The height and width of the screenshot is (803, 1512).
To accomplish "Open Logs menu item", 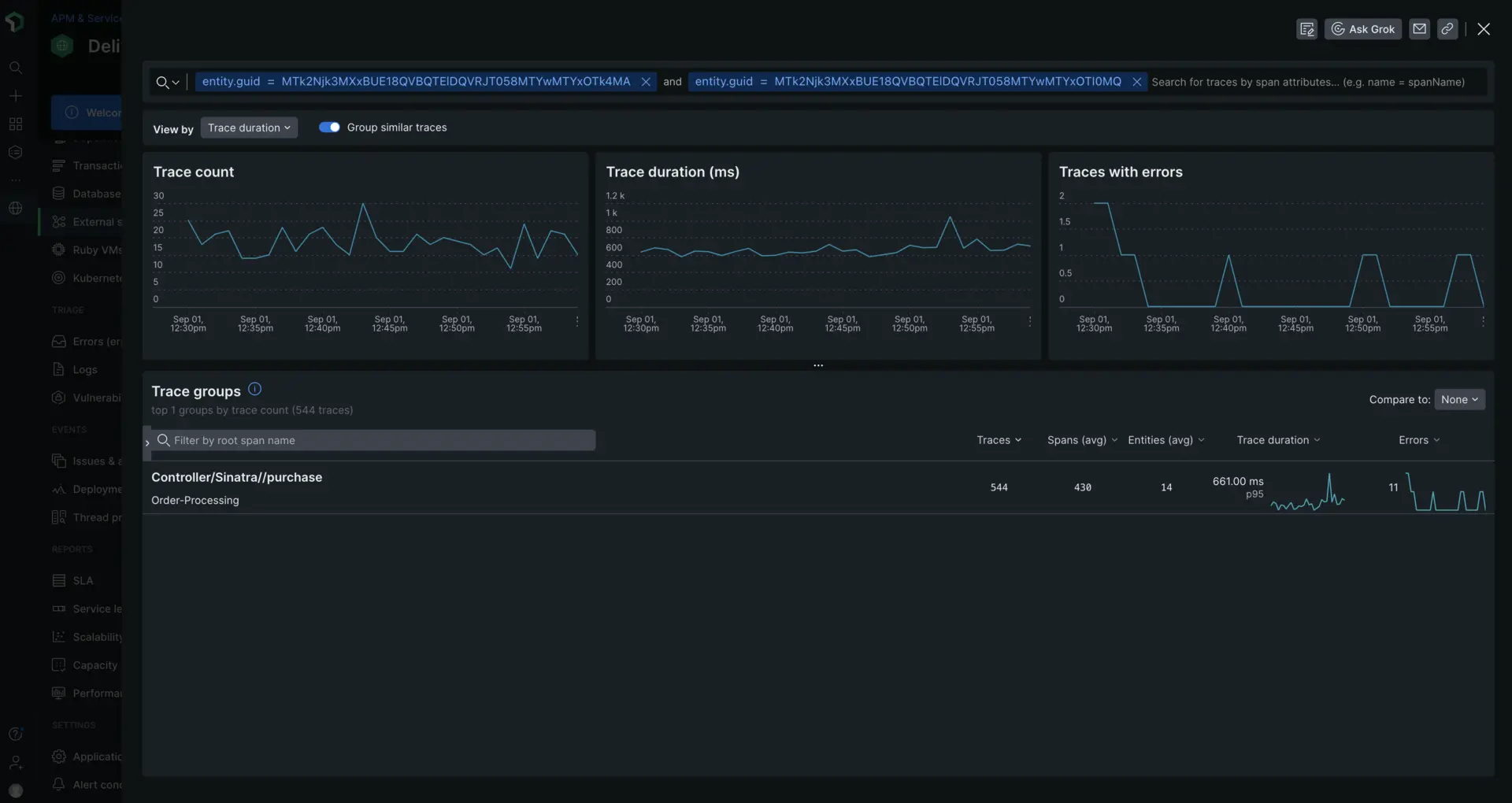I will pos(75,370).
